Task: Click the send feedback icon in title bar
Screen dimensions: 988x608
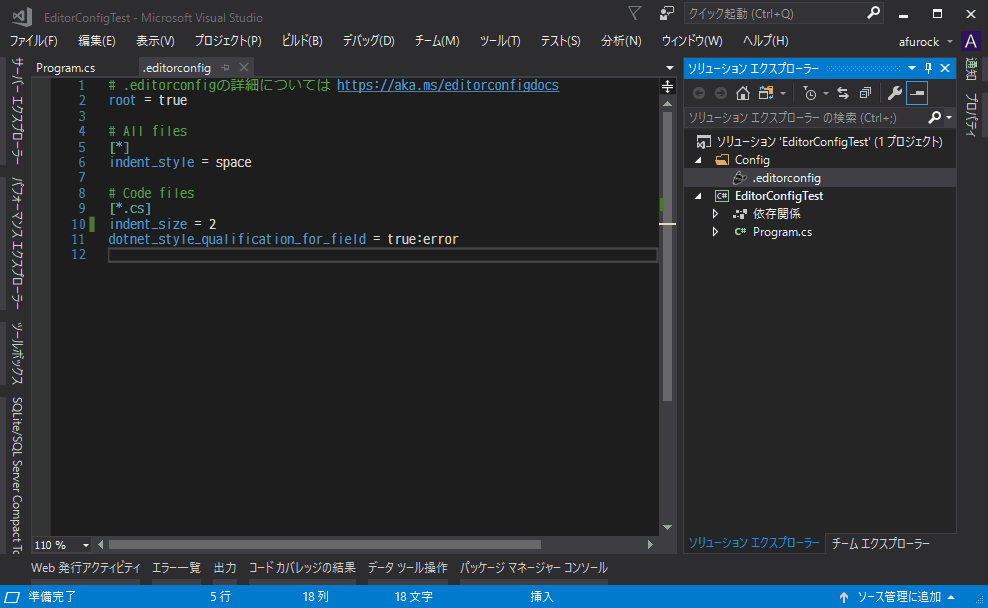Action: pyautogui.click(x=667, y=13)
